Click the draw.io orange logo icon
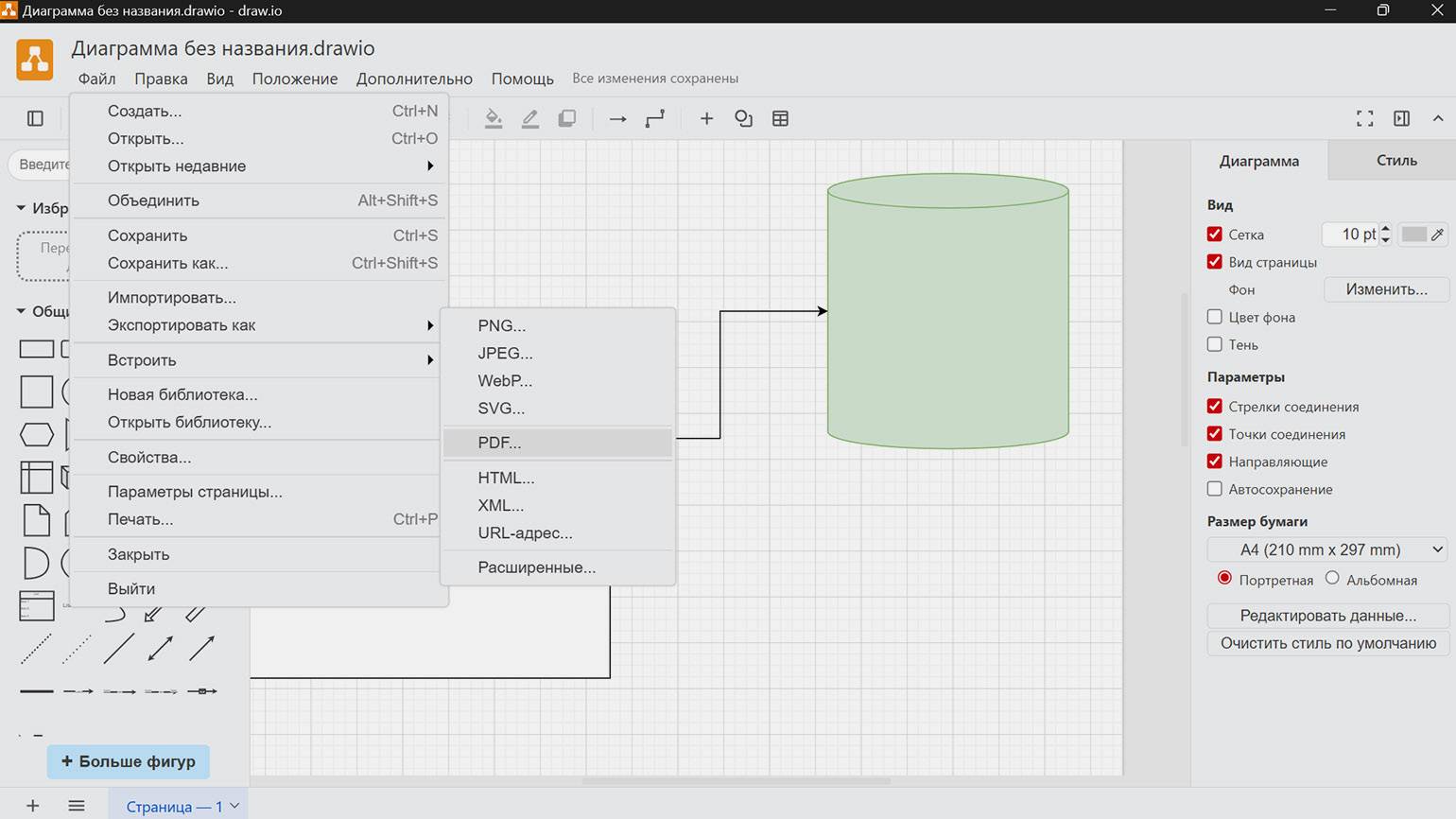Screen dimensions: 1456x819 (x=35, y=60)
